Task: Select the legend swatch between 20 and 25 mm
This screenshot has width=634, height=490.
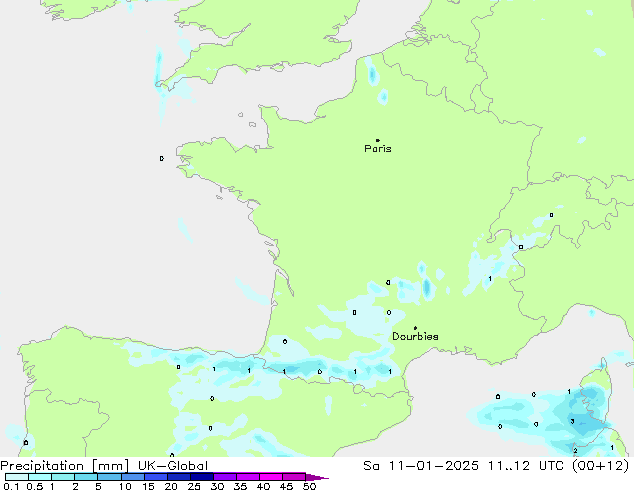Action: 179,477
